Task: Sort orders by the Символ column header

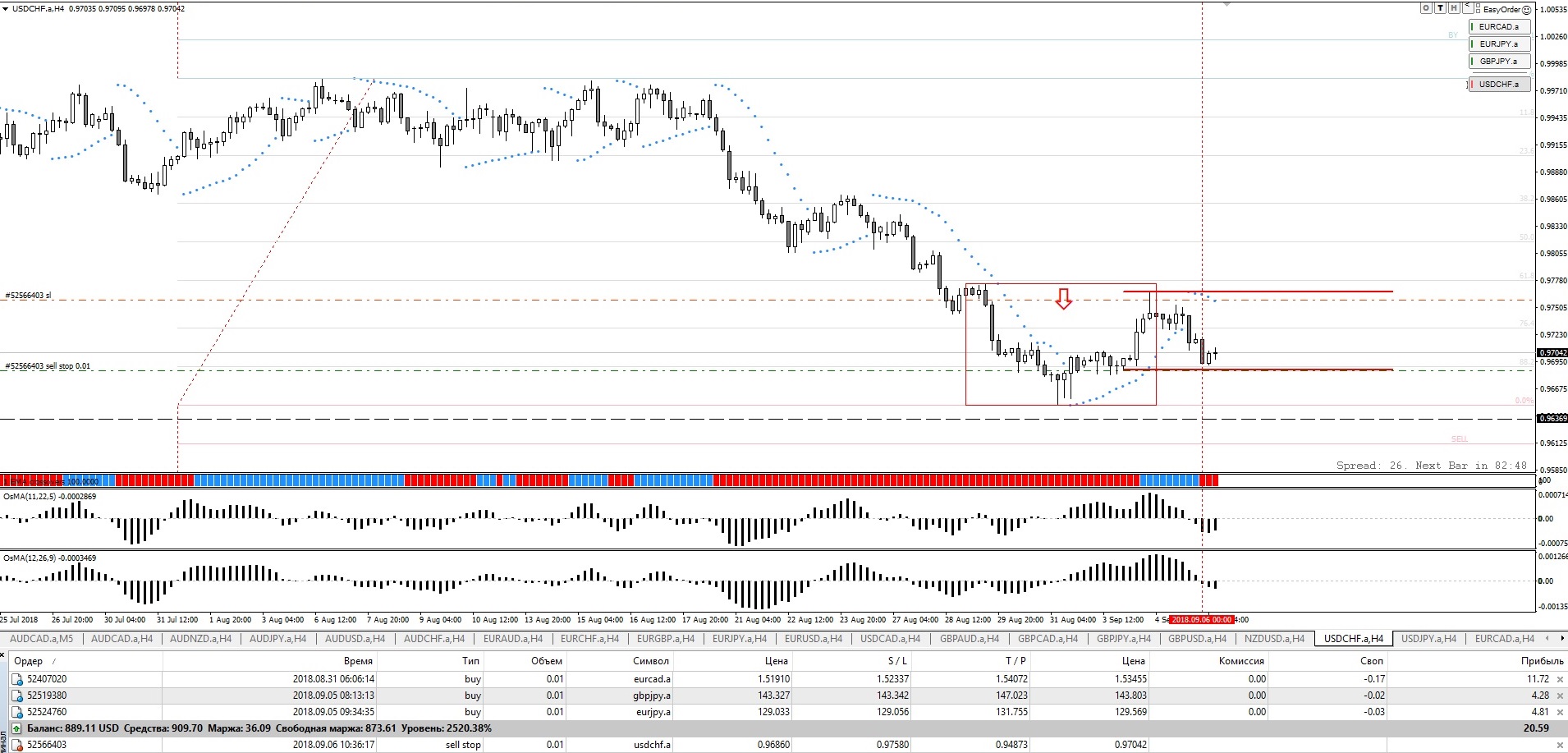Action: 620,661
